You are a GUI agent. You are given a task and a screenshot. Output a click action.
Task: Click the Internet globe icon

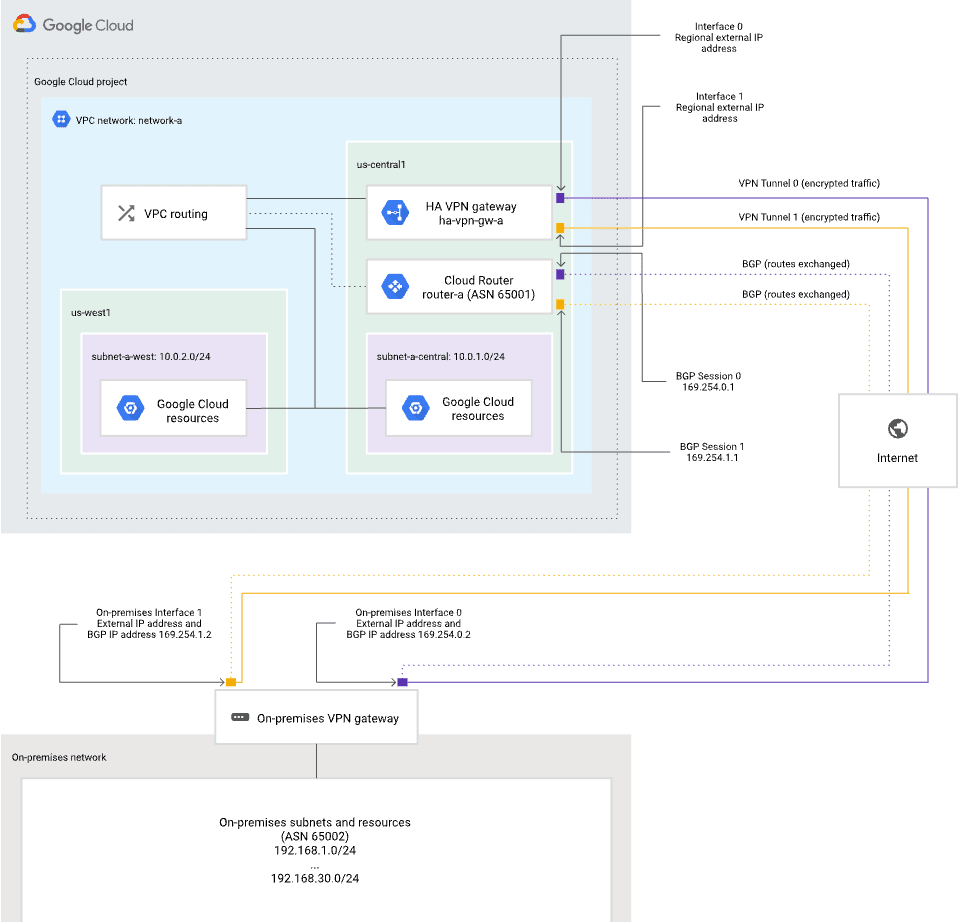(x=898, y=428)
